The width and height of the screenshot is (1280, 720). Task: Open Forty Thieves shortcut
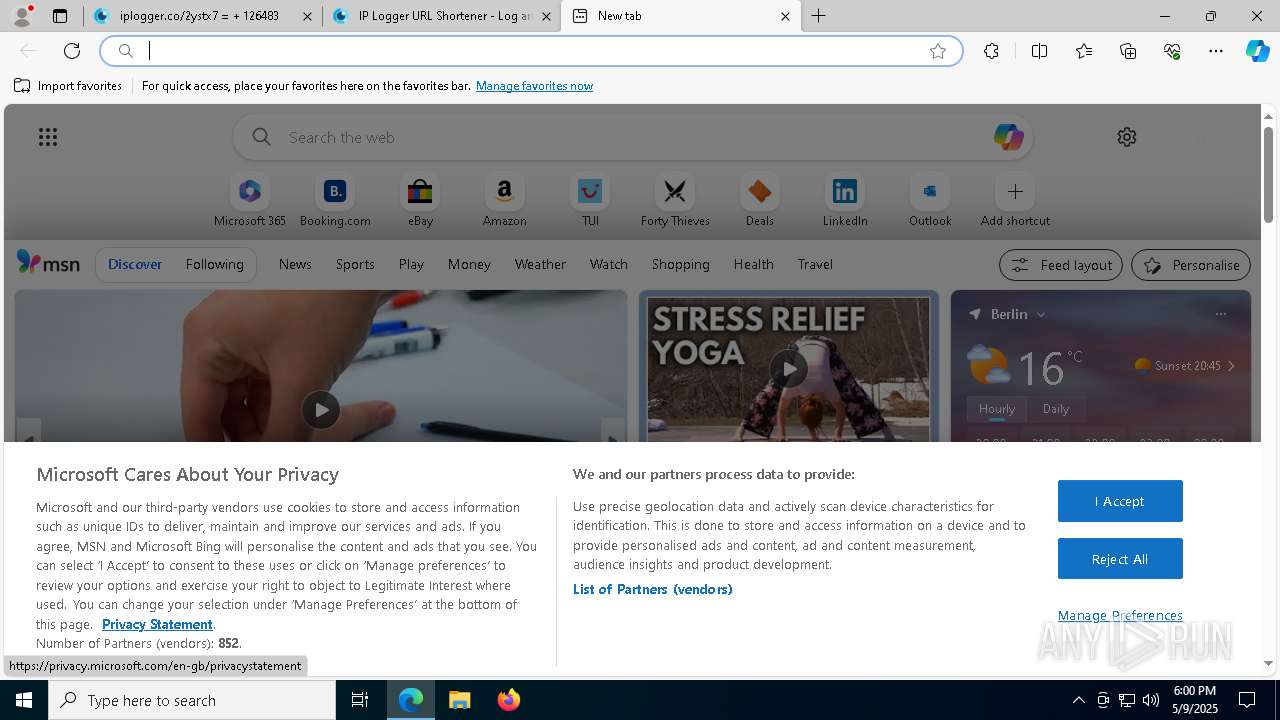coord(675,201)
